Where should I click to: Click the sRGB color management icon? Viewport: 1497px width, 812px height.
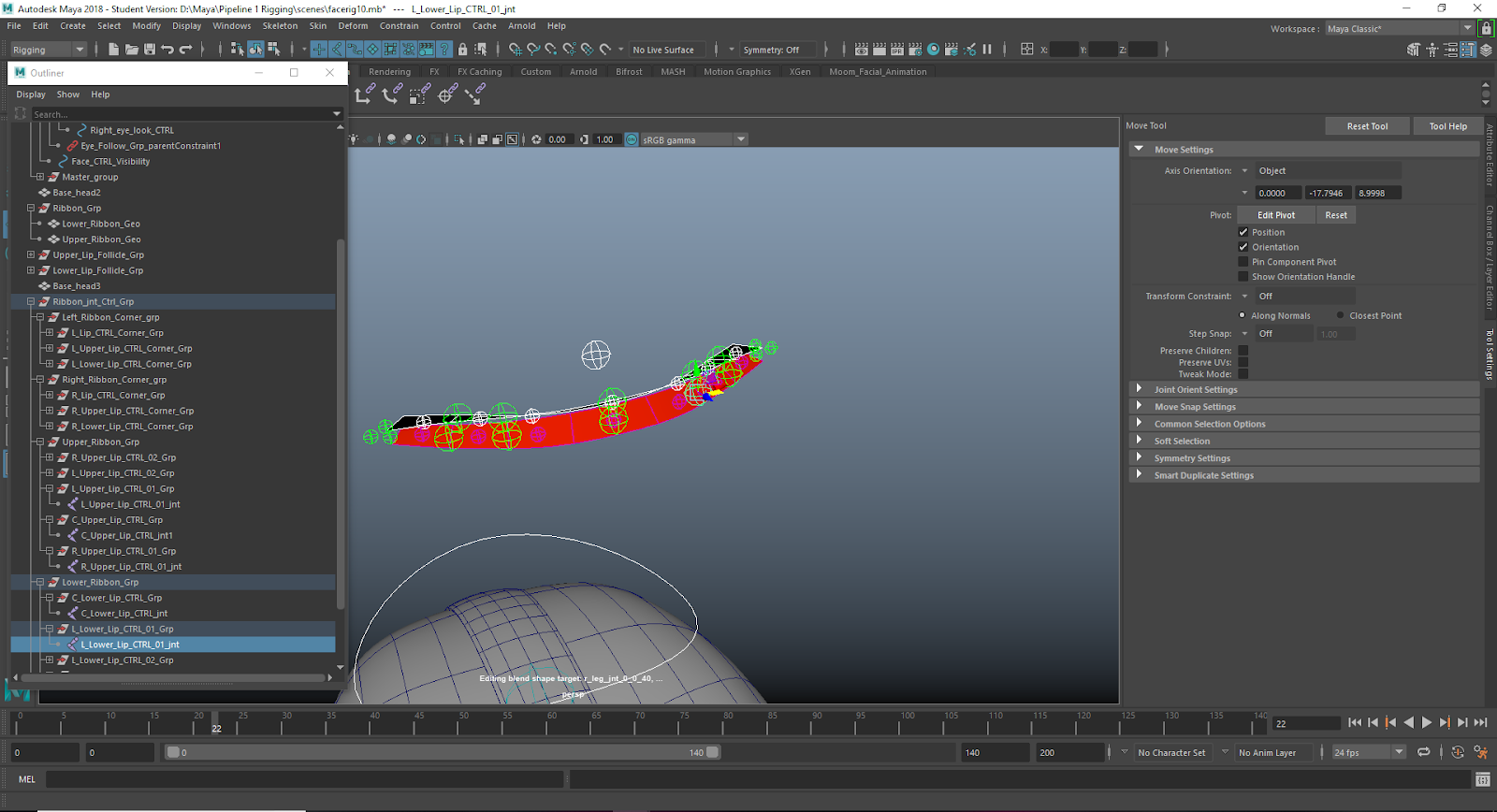click(632, 139)
